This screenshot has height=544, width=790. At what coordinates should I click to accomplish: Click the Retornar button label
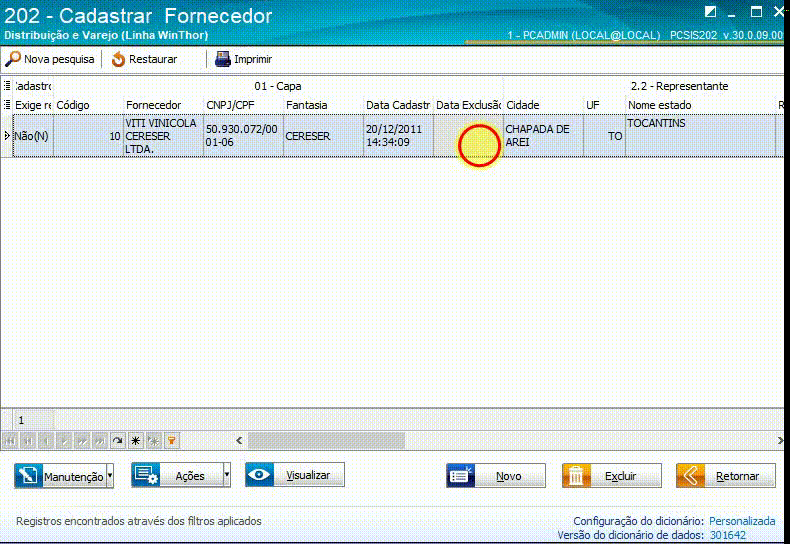(x=737, y=476)
